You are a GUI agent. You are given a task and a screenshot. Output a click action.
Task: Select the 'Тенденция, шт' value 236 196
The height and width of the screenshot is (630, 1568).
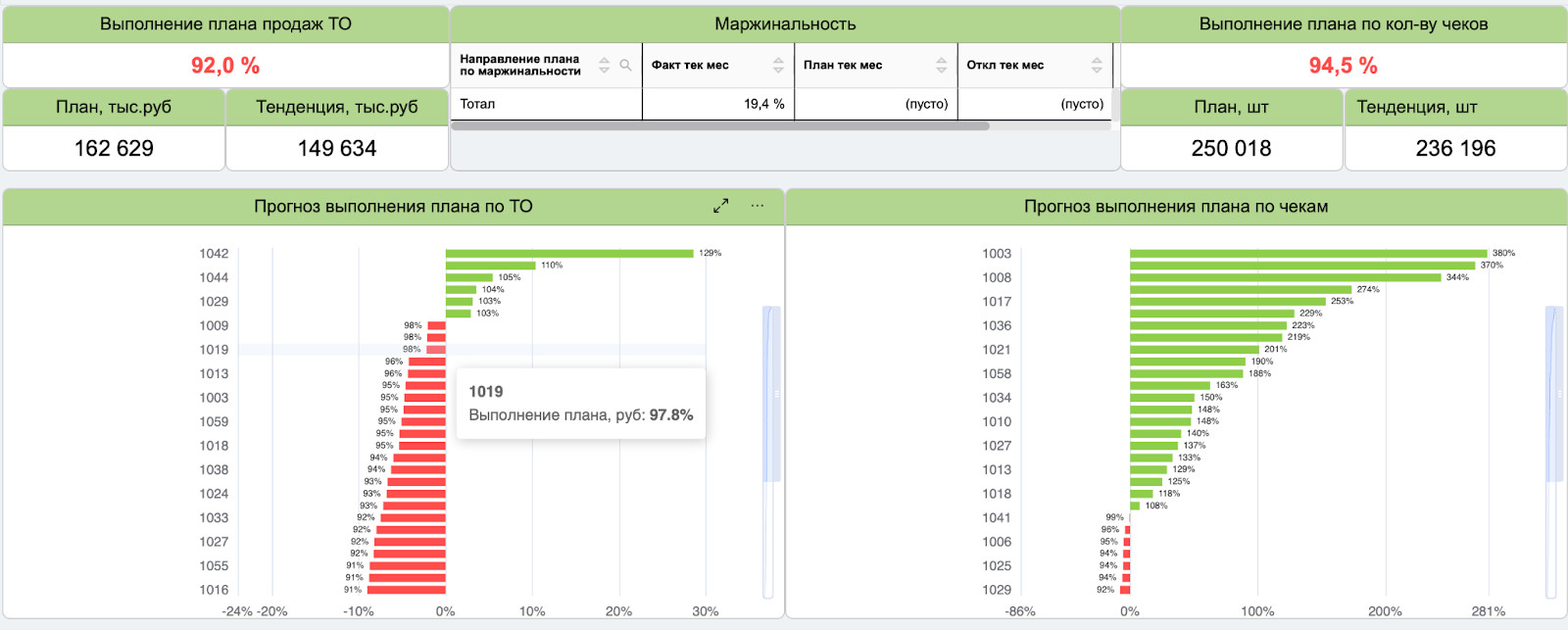1455,148
